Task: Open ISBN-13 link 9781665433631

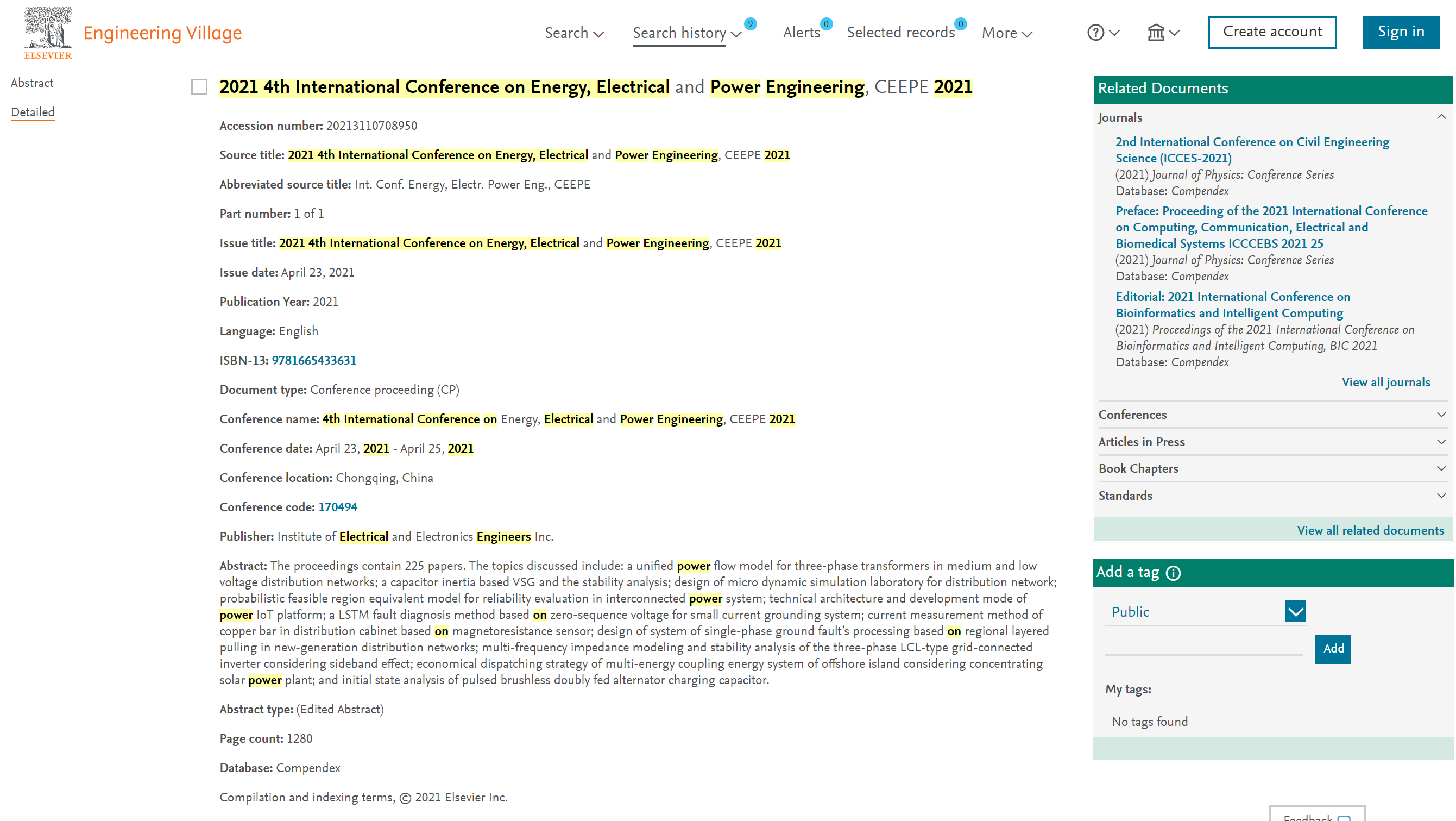Action: (x=314, y=360)
